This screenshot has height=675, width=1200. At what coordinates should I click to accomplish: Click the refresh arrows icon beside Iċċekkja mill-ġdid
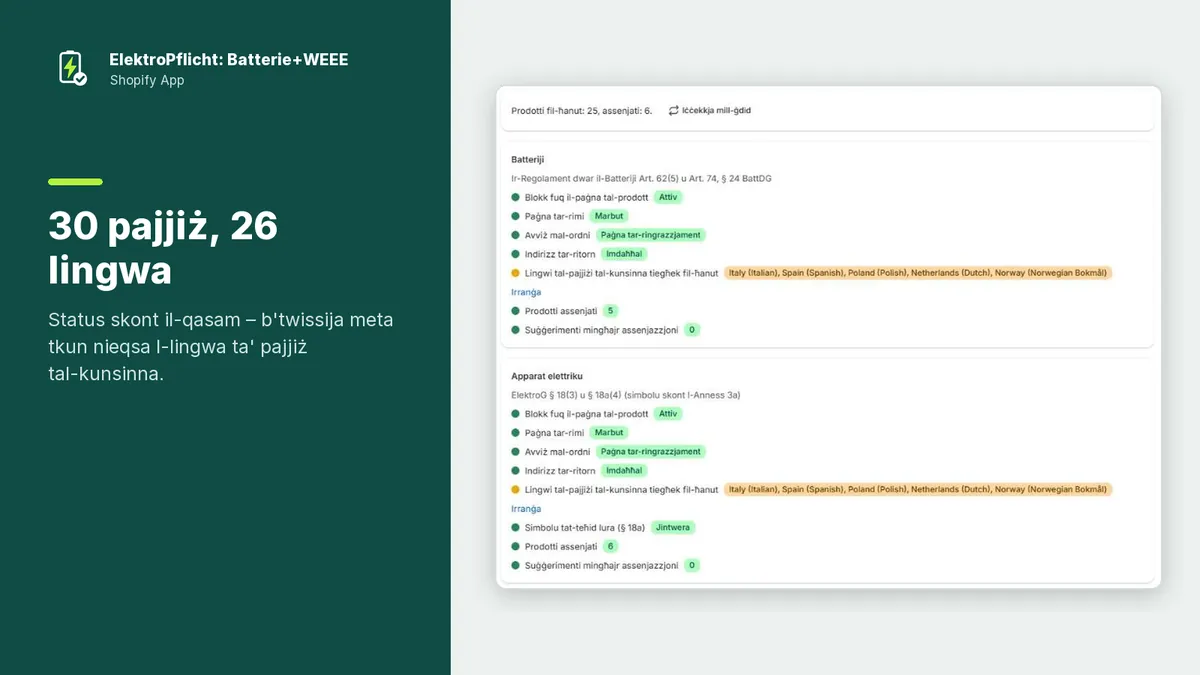(673, 110)
